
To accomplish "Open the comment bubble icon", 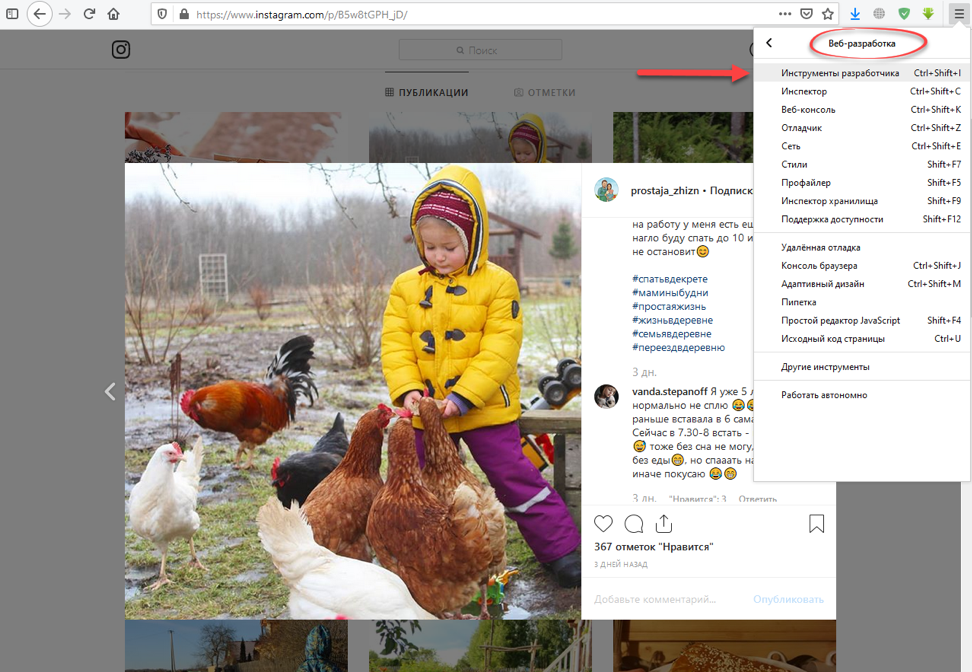I will 634,524.
